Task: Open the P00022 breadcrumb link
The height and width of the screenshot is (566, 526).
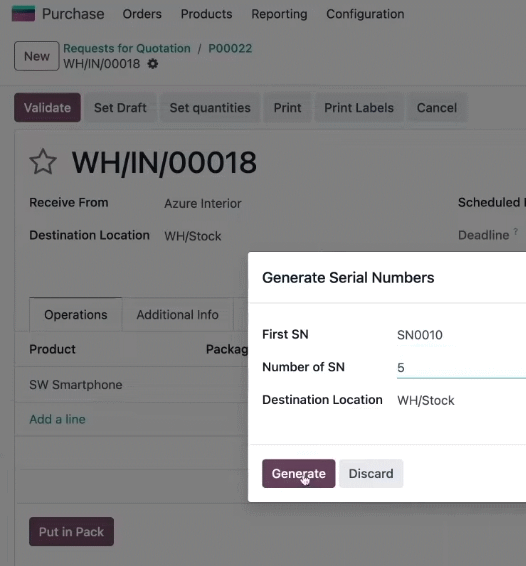Action: coord(230,48)
